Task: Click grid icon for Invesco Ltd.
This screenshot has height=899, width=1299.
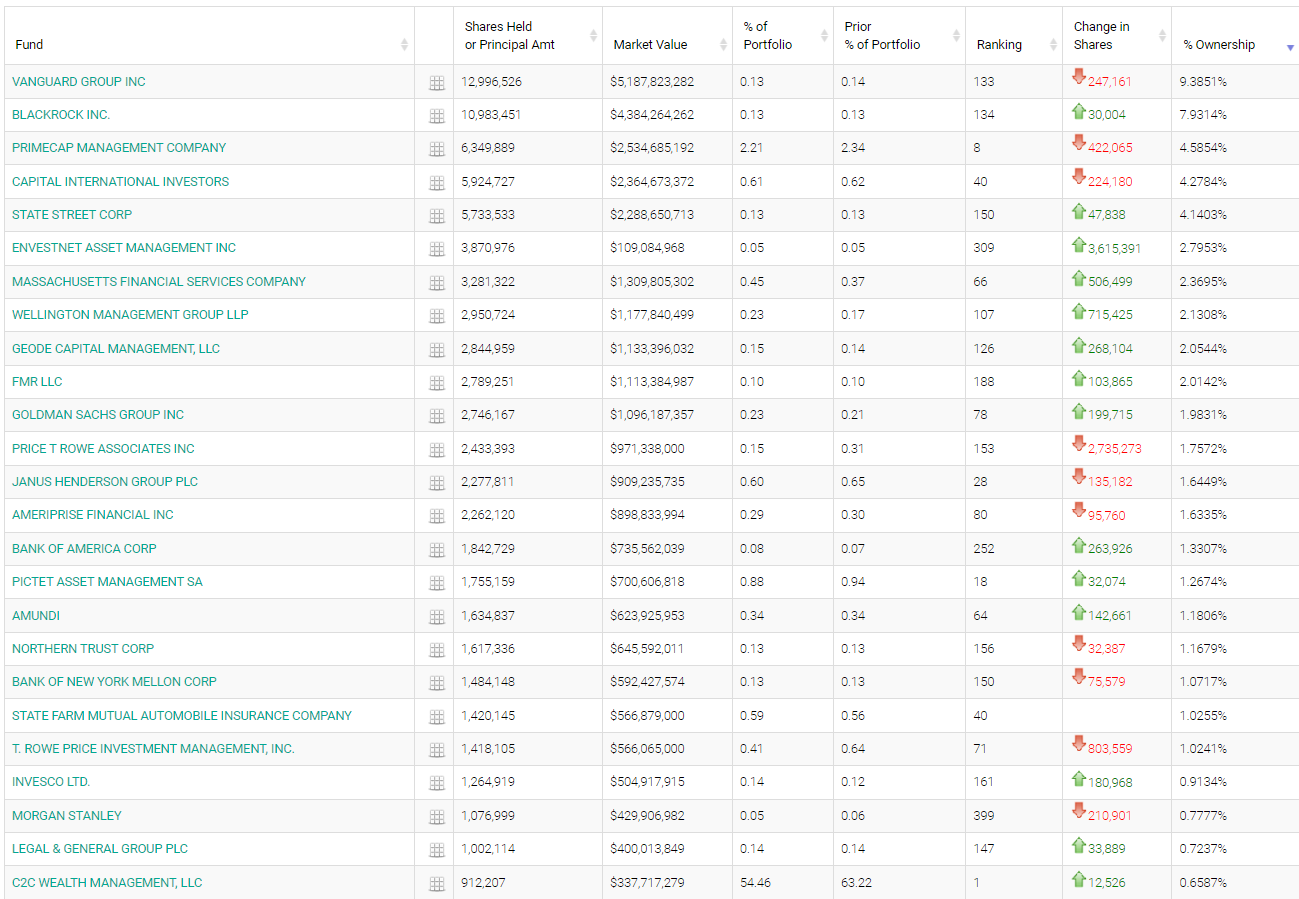Action: click(436, 784)
